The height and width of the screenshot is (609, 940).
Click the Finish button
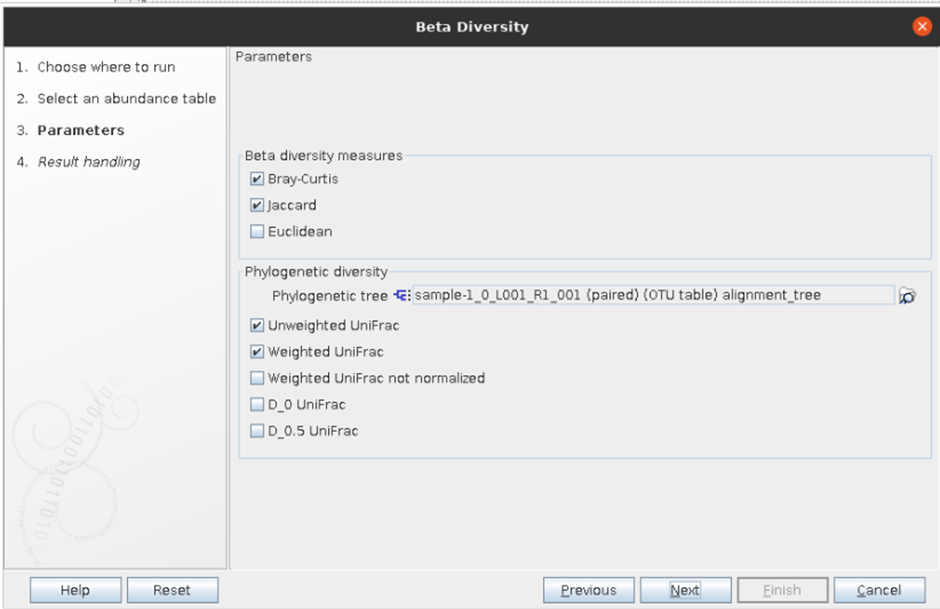(783, 590)
